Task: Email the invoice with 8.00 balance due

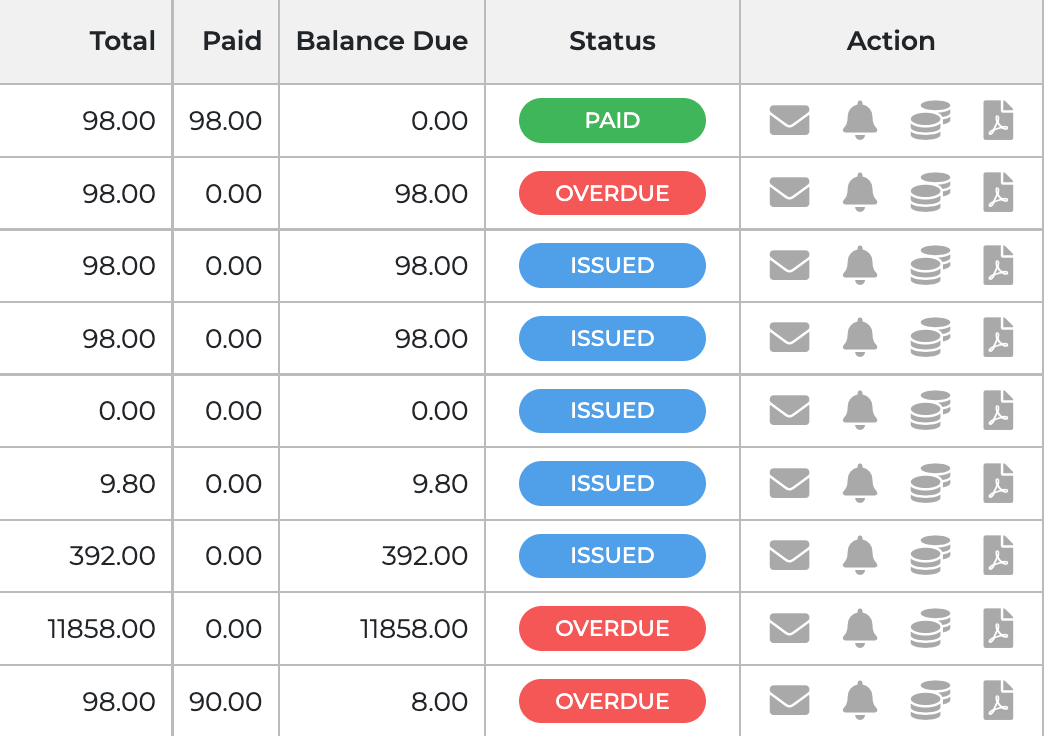Action: click(x=789, y=701)
